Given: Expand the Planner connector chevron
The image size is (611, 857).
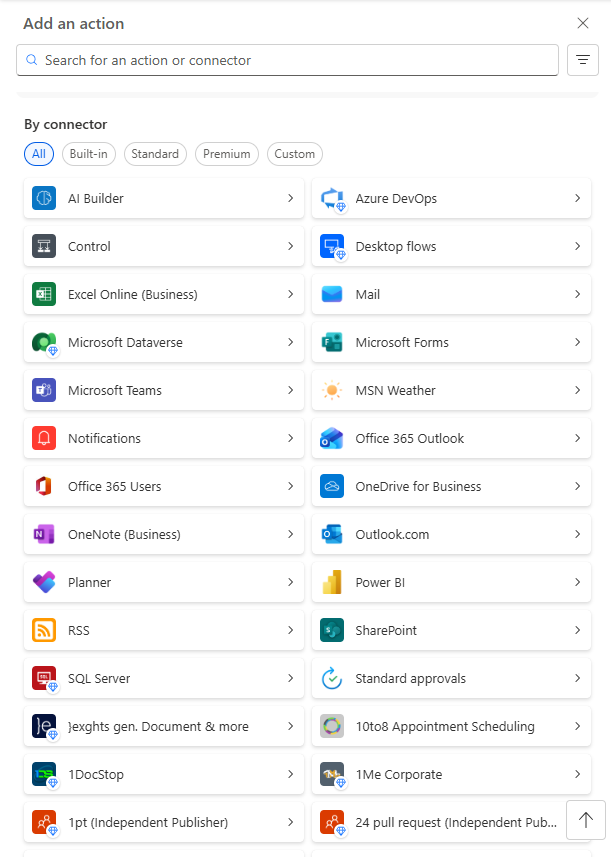Looking at the screenshot, I should coord(290,582).
